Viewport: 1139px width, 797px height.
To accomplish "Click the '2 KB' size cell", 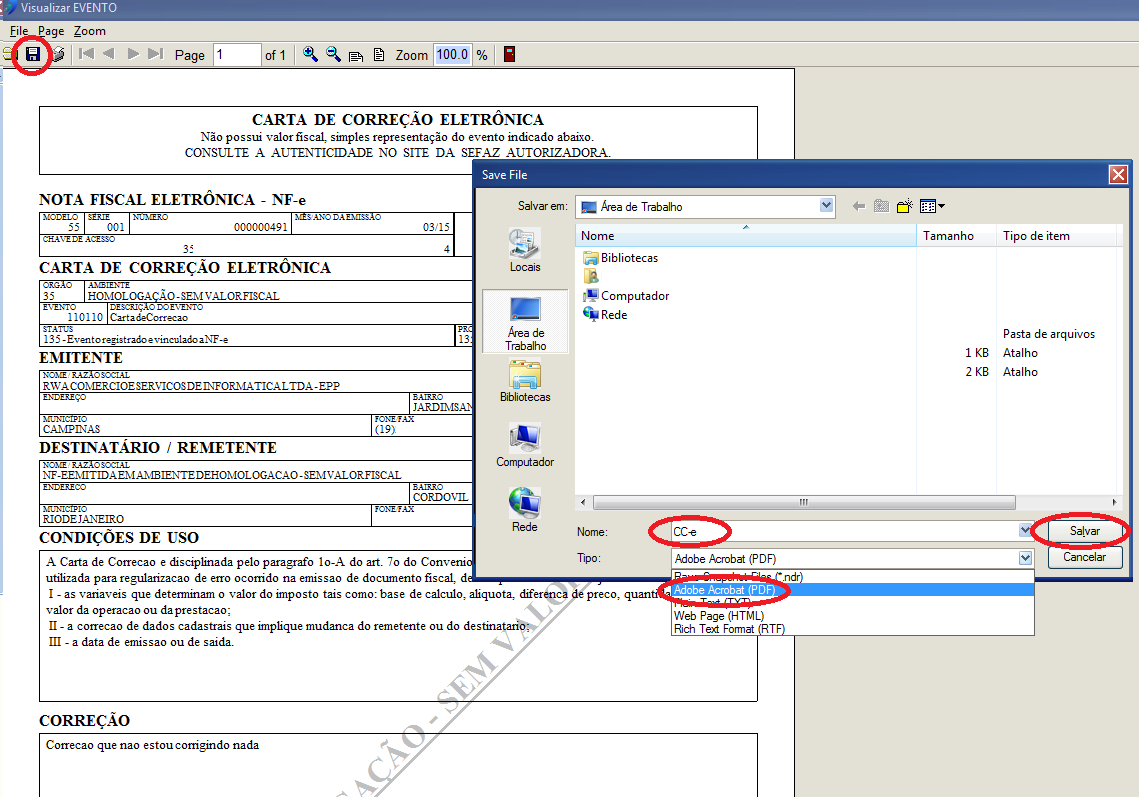I will click(976, 372).
